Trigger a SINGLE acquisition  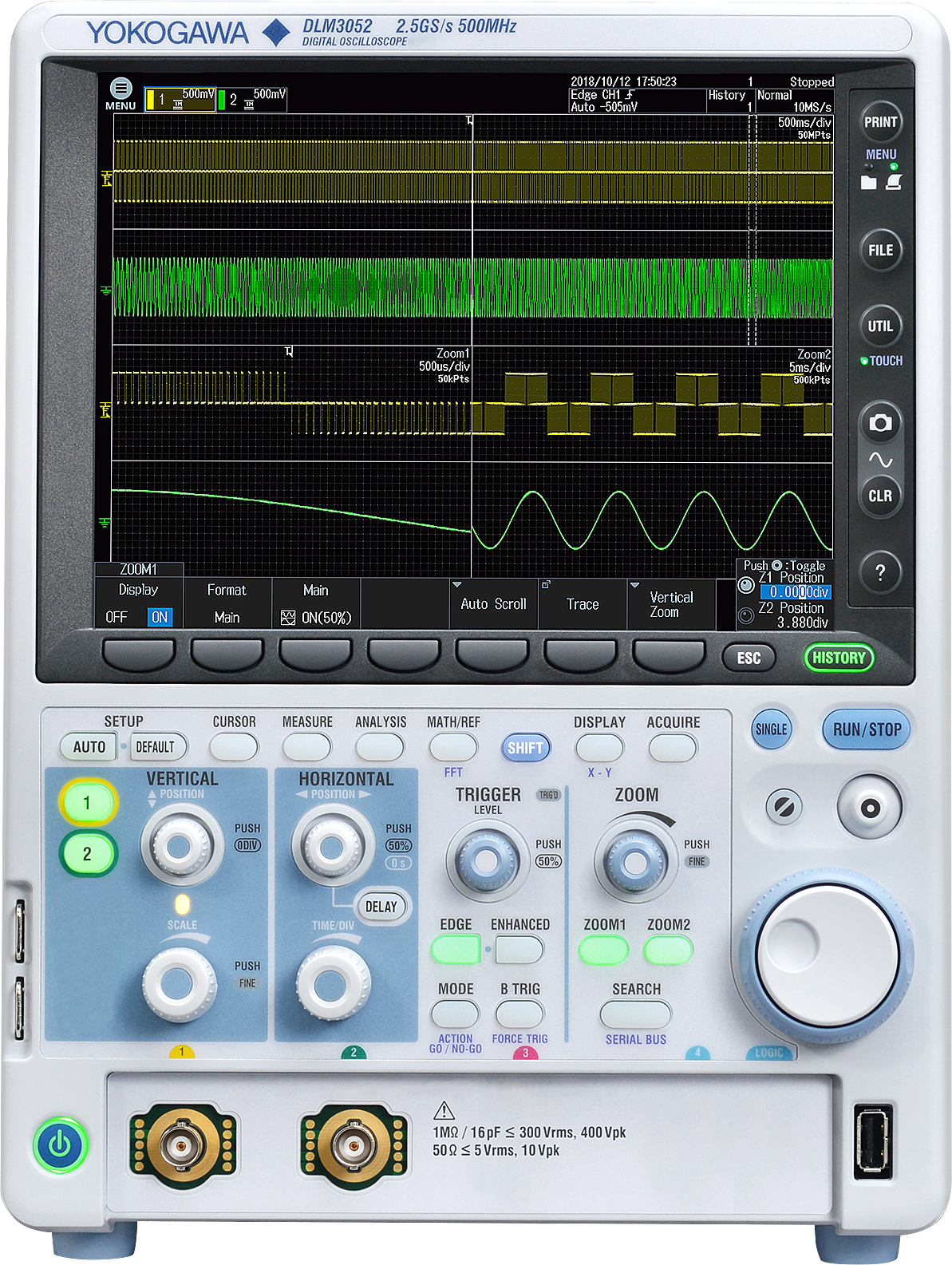coord(771,729)
